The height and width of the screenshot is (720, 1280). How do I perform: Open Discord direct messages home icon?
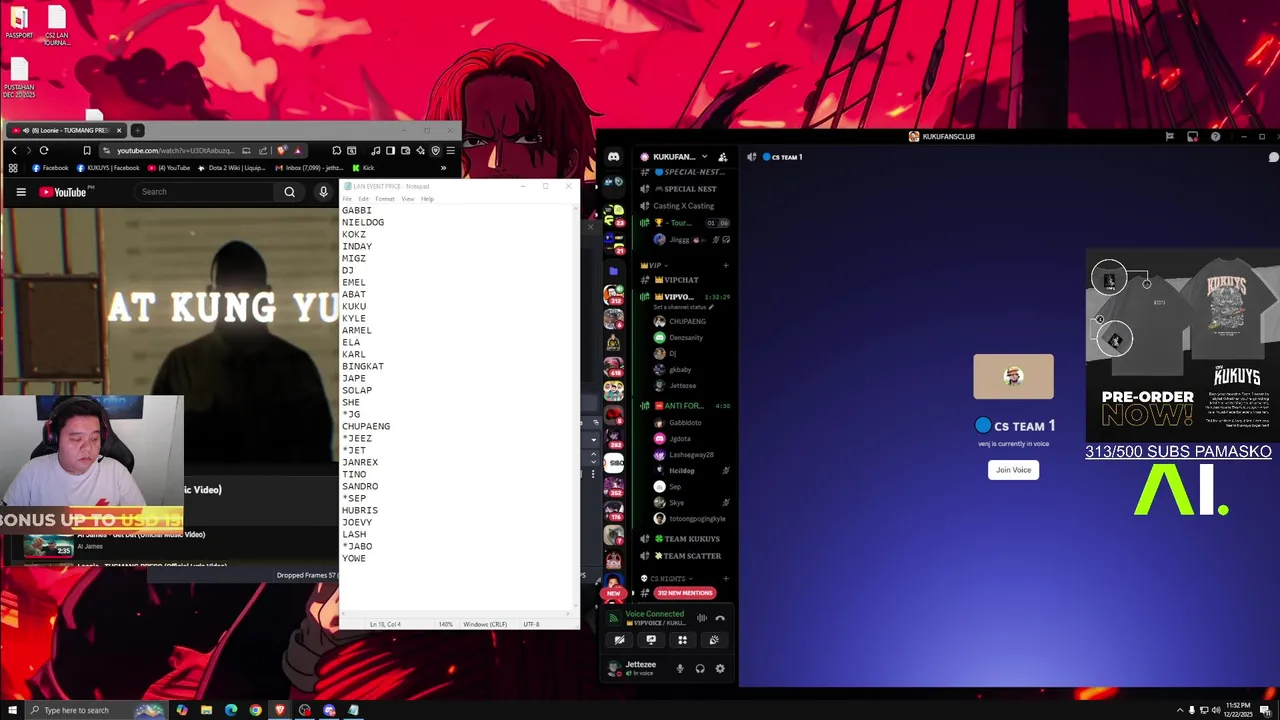(x=613, y=157)
